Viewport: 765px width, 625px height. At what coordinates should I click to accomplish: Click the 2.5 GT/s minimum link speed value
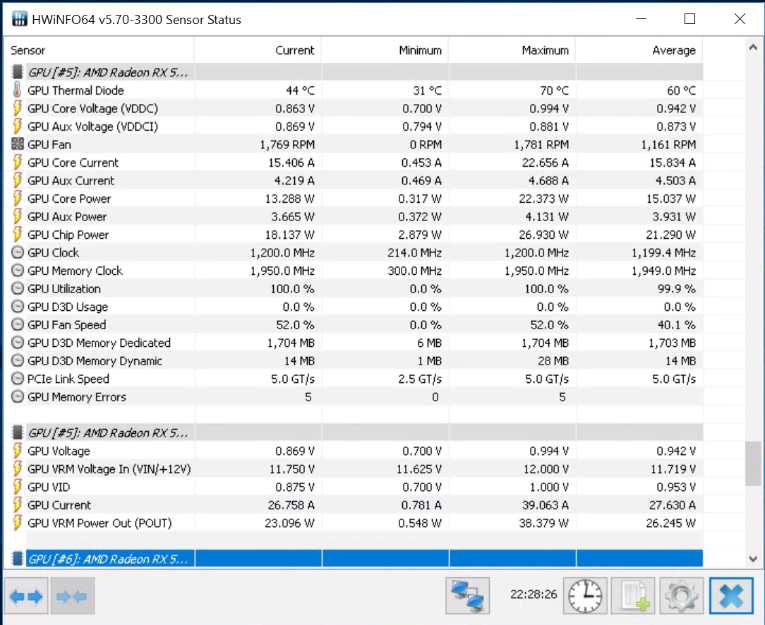point(420,379)
